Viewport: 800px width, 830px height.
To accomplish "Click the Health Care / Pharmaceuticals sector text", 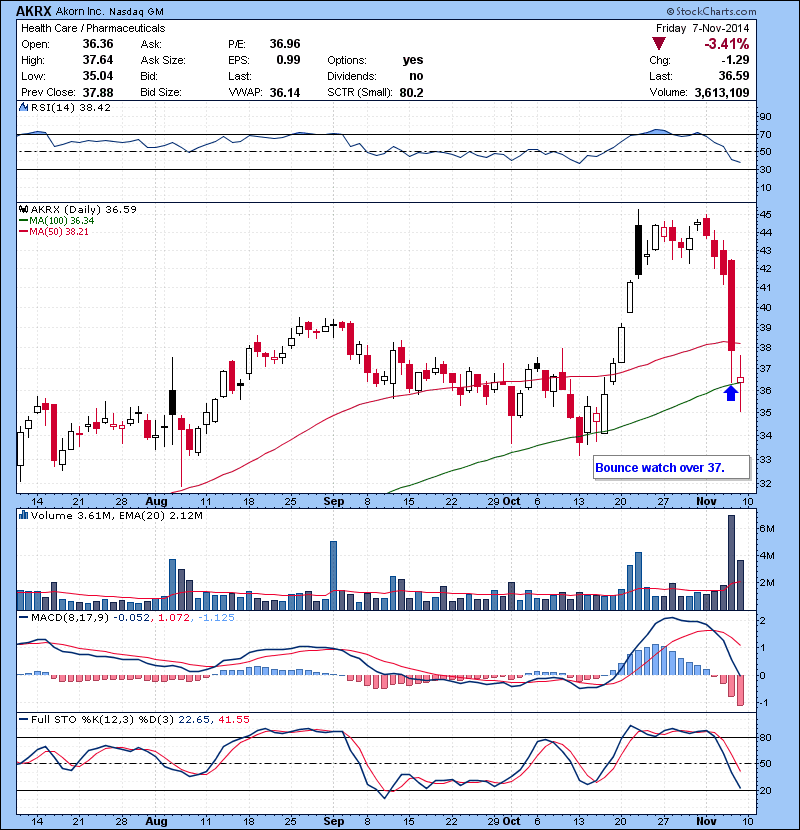I will click(93, 29).
